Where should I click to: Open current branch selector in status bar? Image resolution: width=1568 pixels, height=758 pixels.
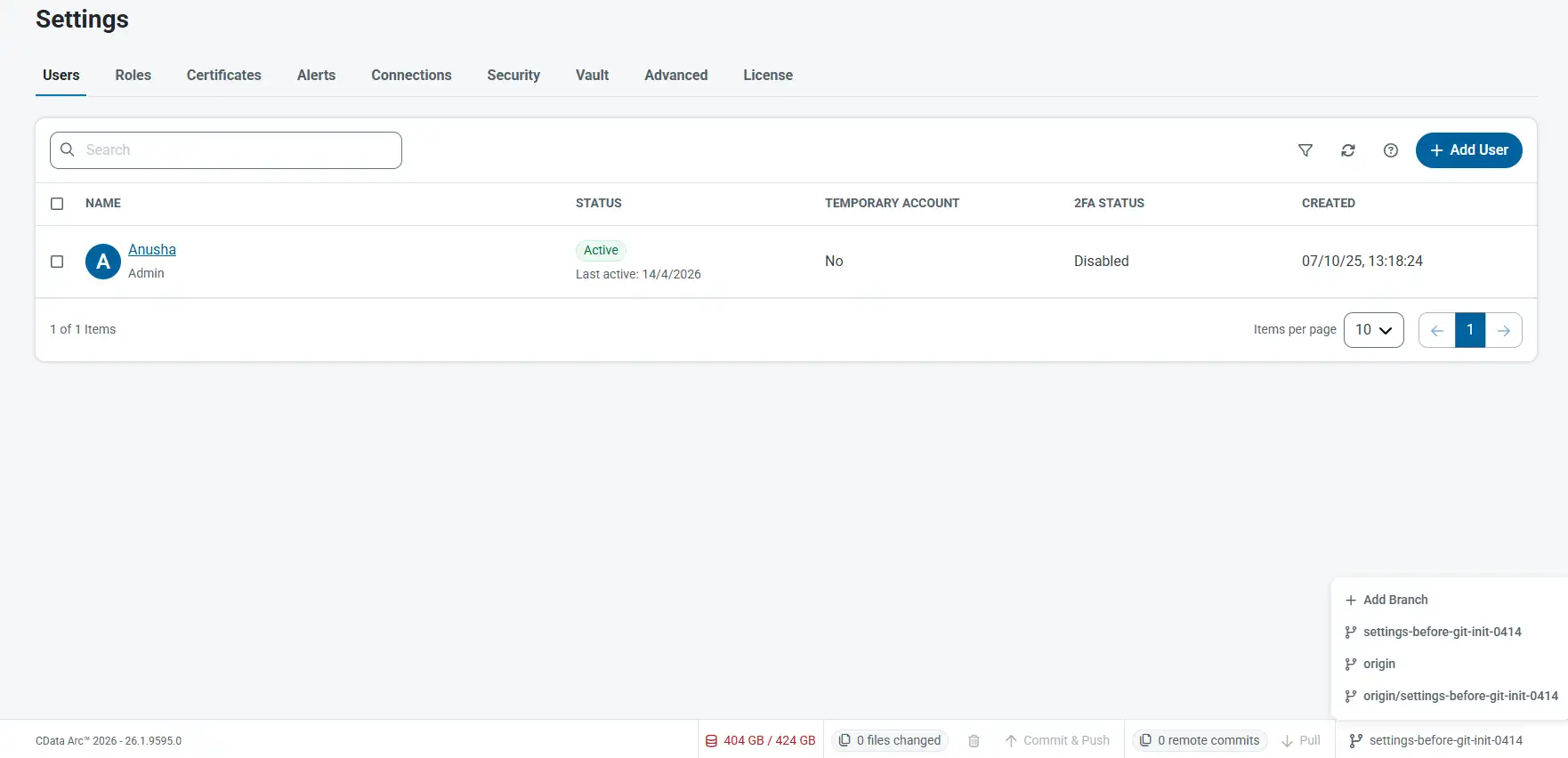tap(1436, 740)
